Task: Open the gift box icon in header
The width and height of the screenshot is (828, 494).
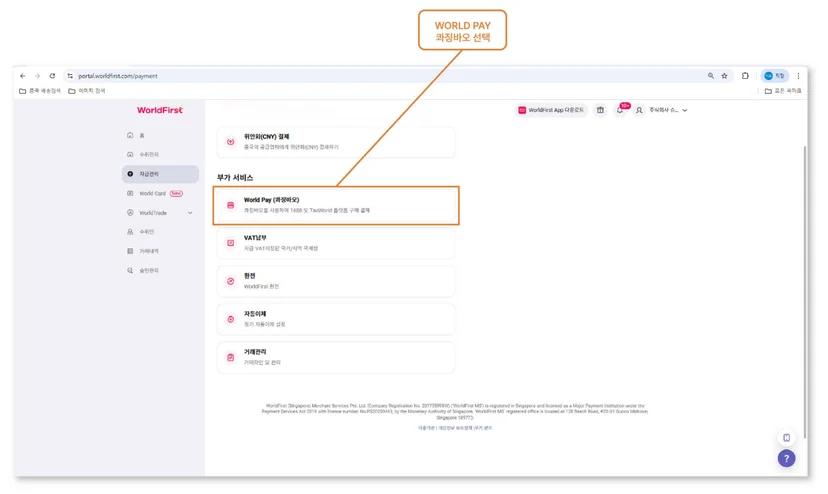Action: point(600,110)
